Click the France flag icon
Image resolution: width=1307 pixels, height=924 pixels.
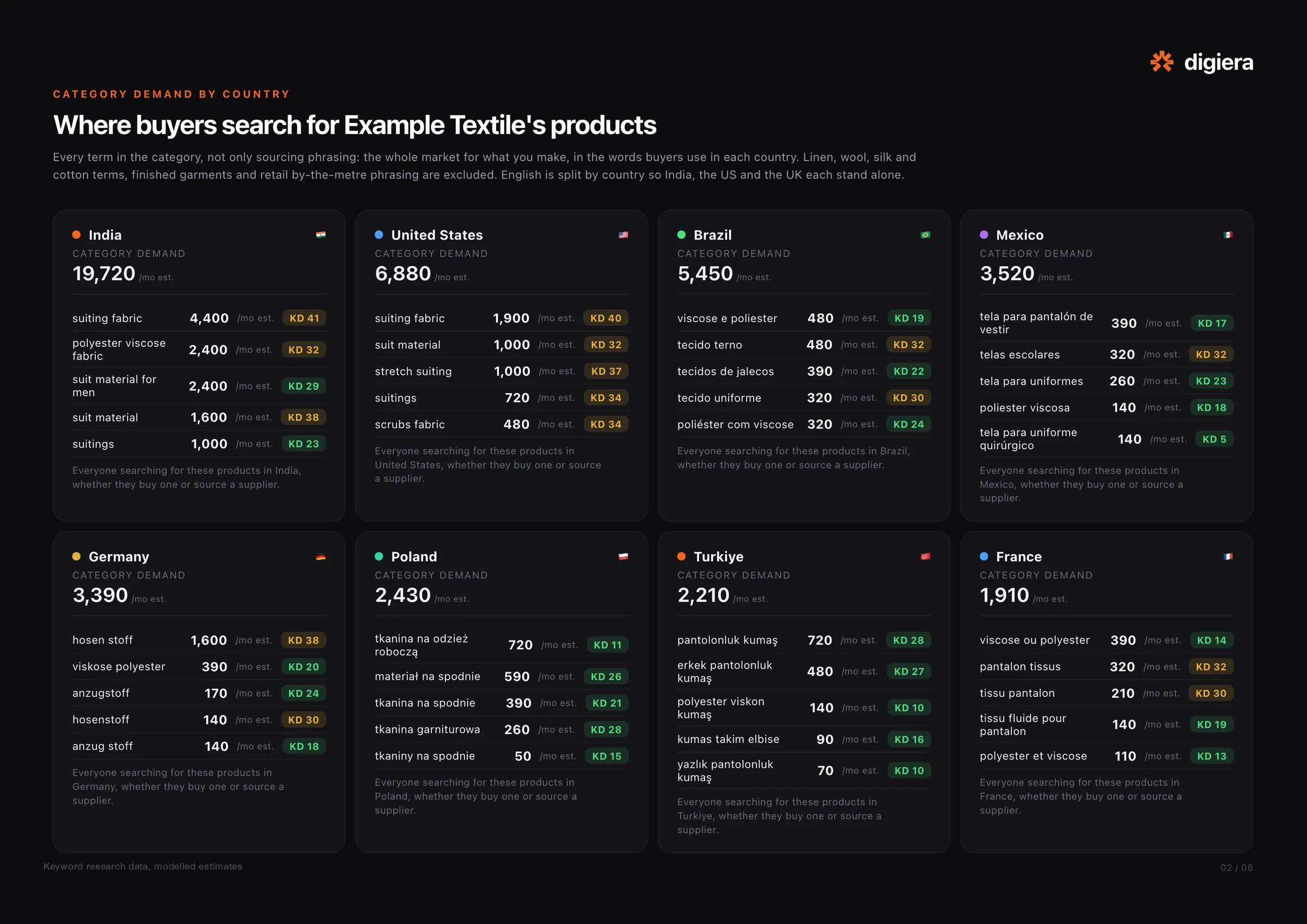[x=1228, y=556]
